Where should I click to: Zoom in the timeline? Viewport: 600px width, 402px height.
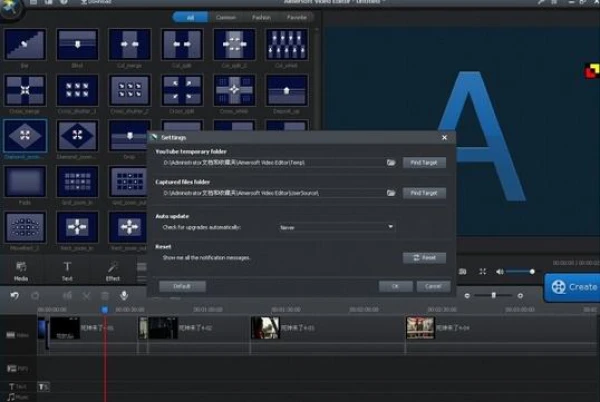(x=520, y=296)
